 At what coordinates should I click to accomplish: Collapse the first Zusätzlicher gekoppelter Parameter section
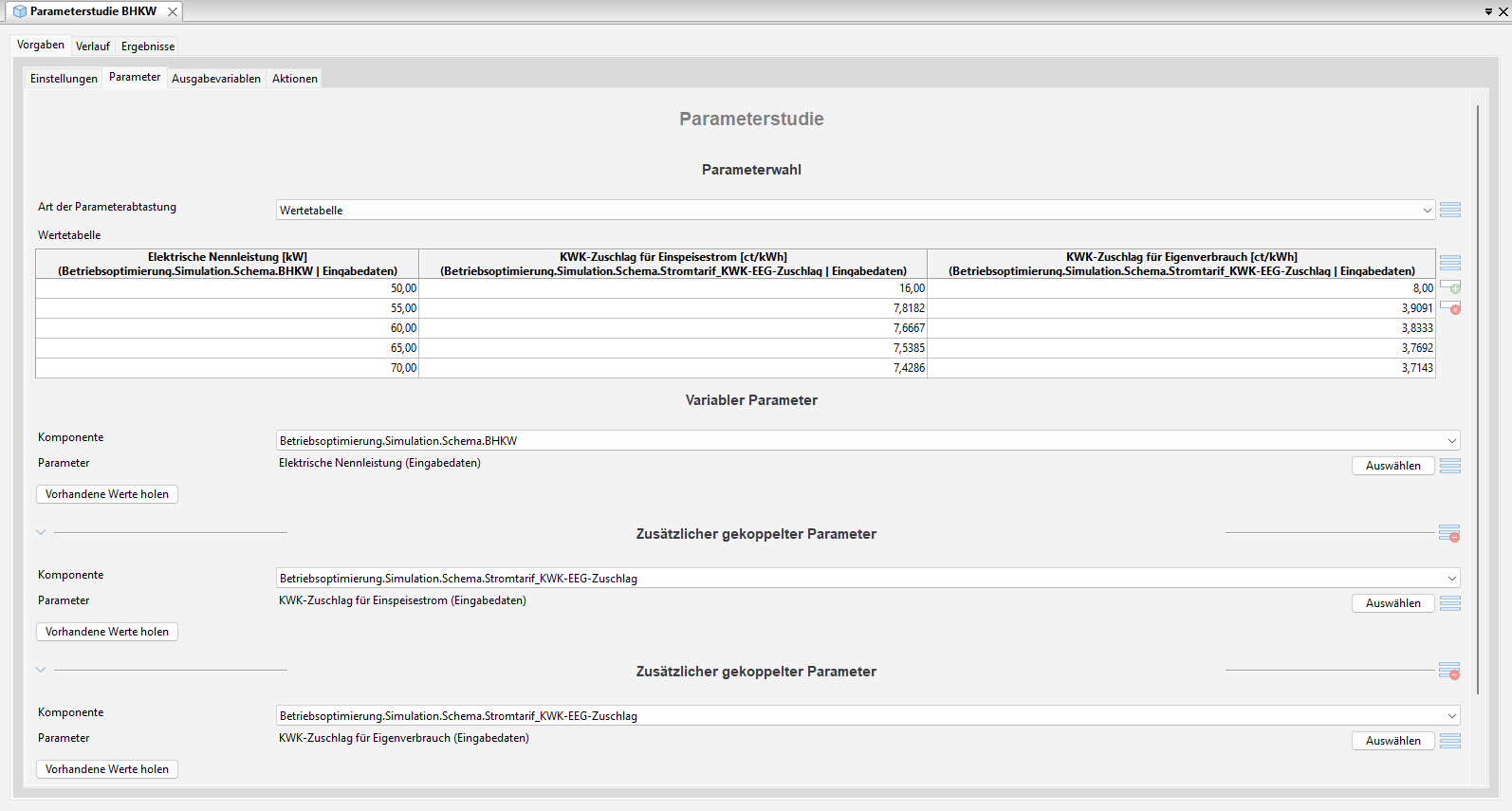coord(41,533)
